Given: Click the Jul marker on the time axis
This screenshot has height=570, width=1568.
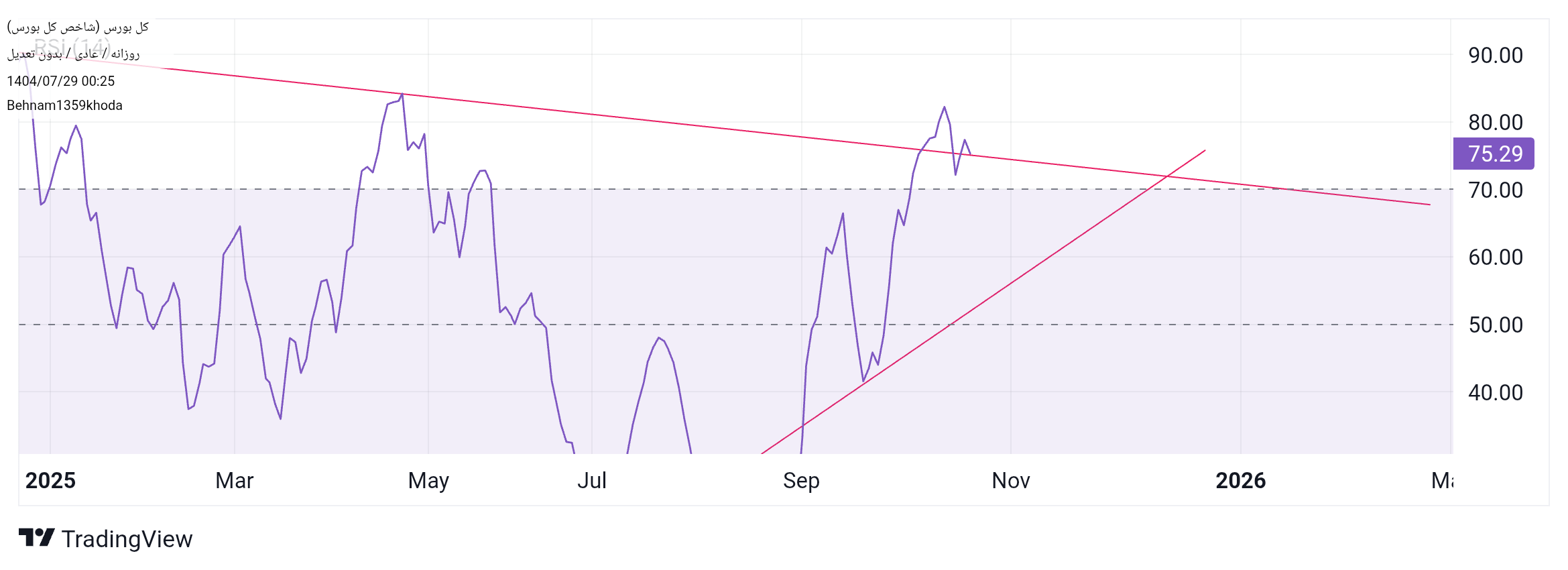Looking at the screenshot, I should pos(592,480).
